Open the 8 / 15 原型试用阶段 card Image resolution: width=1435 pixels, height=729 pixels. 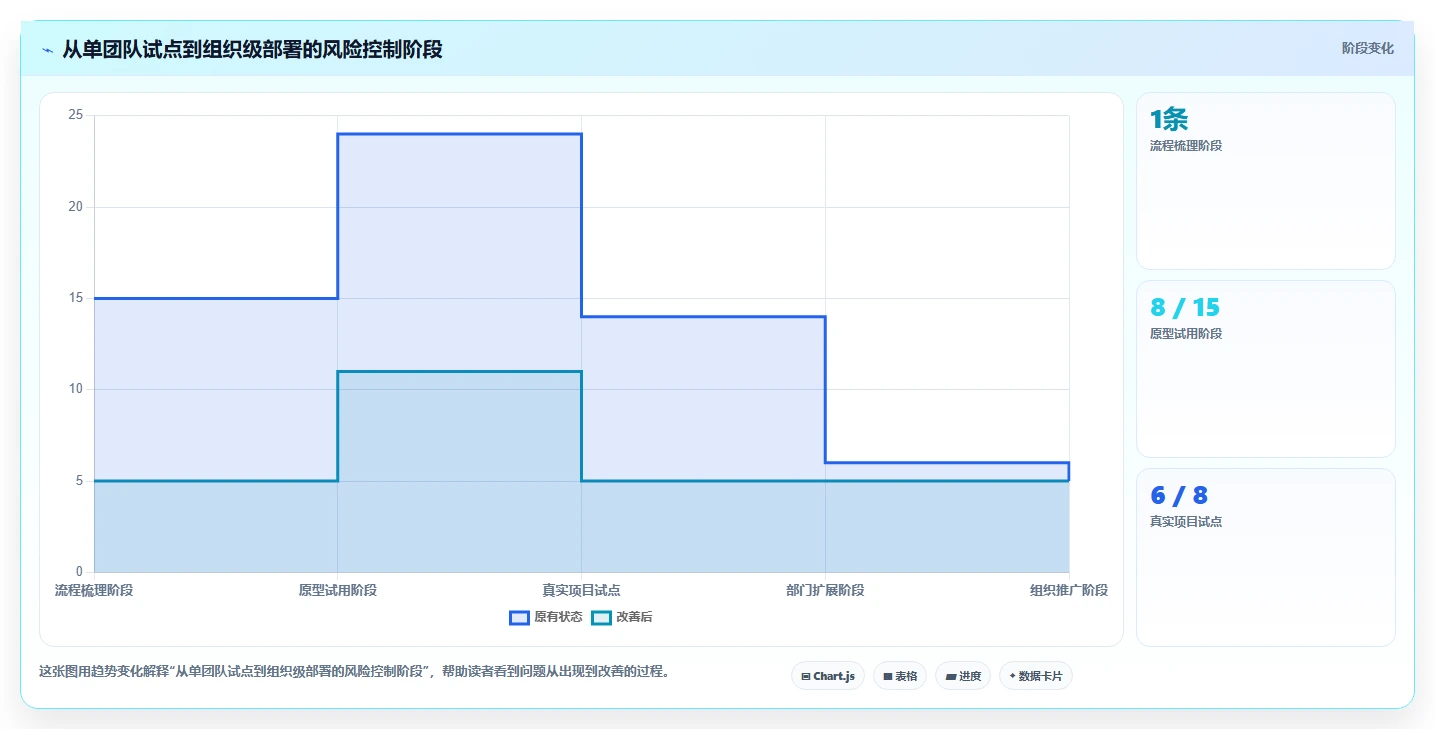1265,369
